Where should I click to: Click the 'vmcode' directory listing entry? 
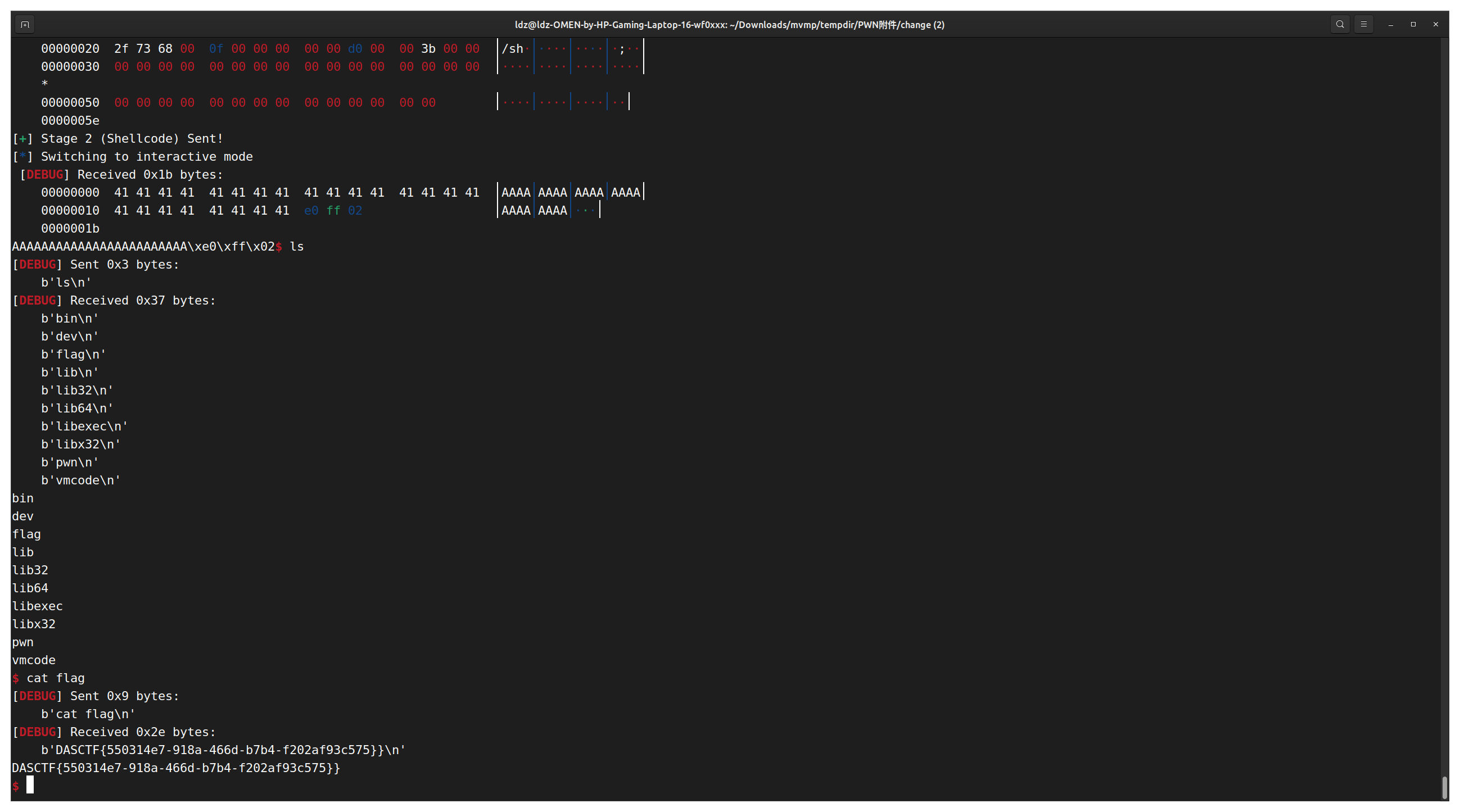coord(34,660)
